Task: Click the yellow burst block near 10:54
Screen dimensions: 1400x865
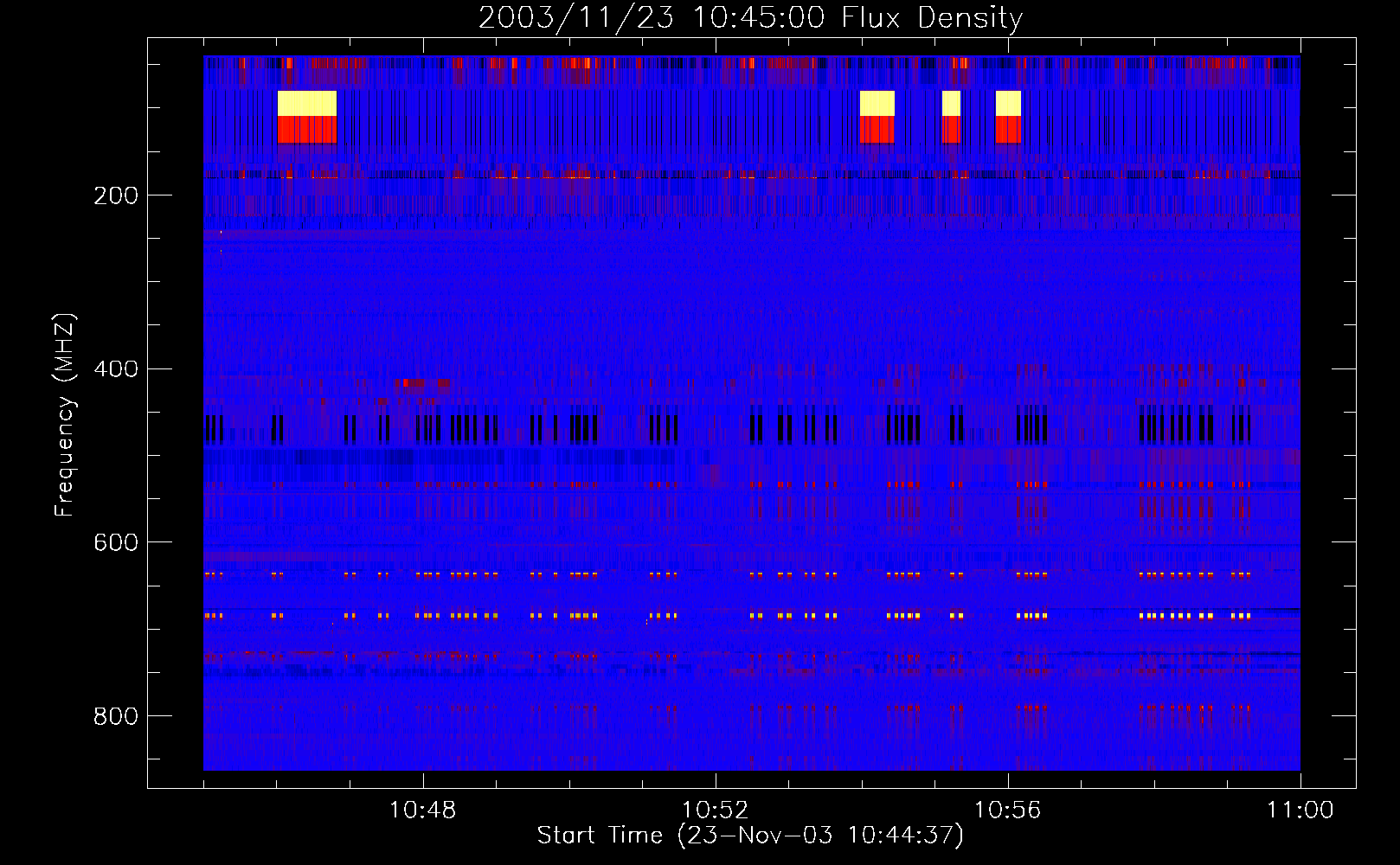Action: 877,104
